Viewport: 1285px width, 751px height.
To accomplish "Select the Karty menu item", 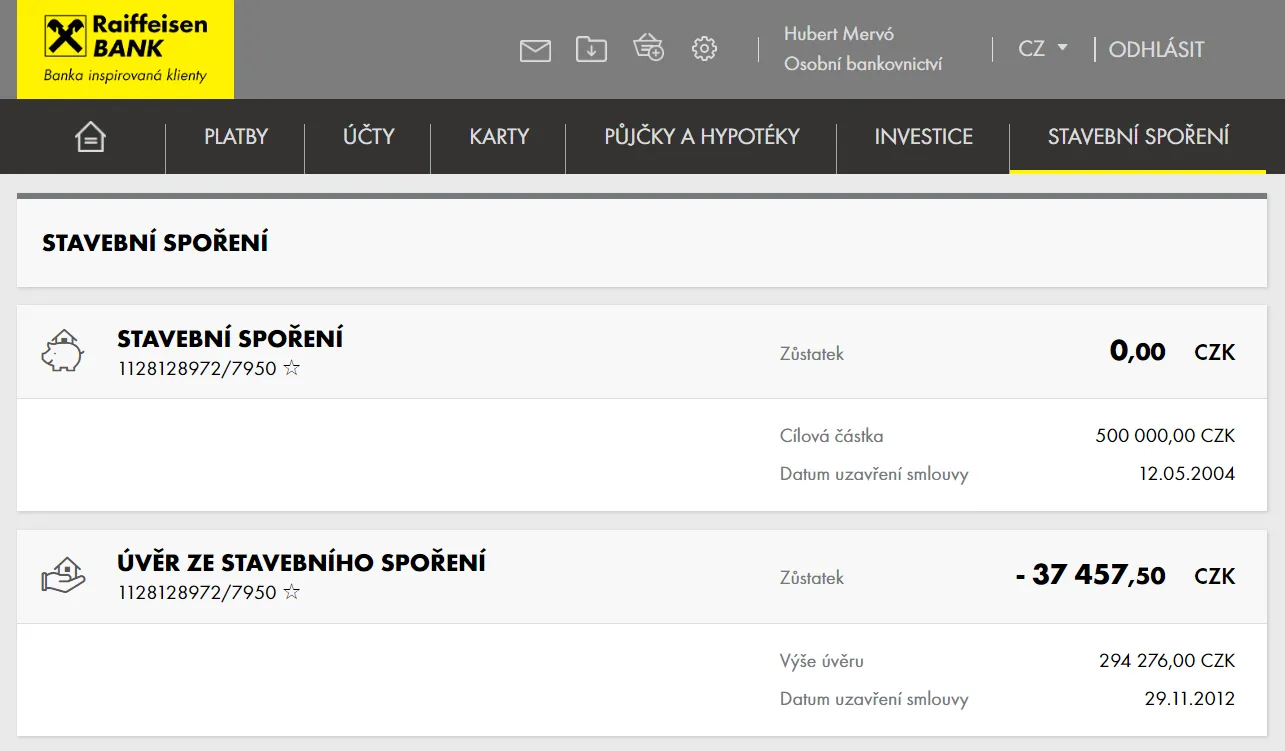I will pyautogui.click(x=499, y=137).
